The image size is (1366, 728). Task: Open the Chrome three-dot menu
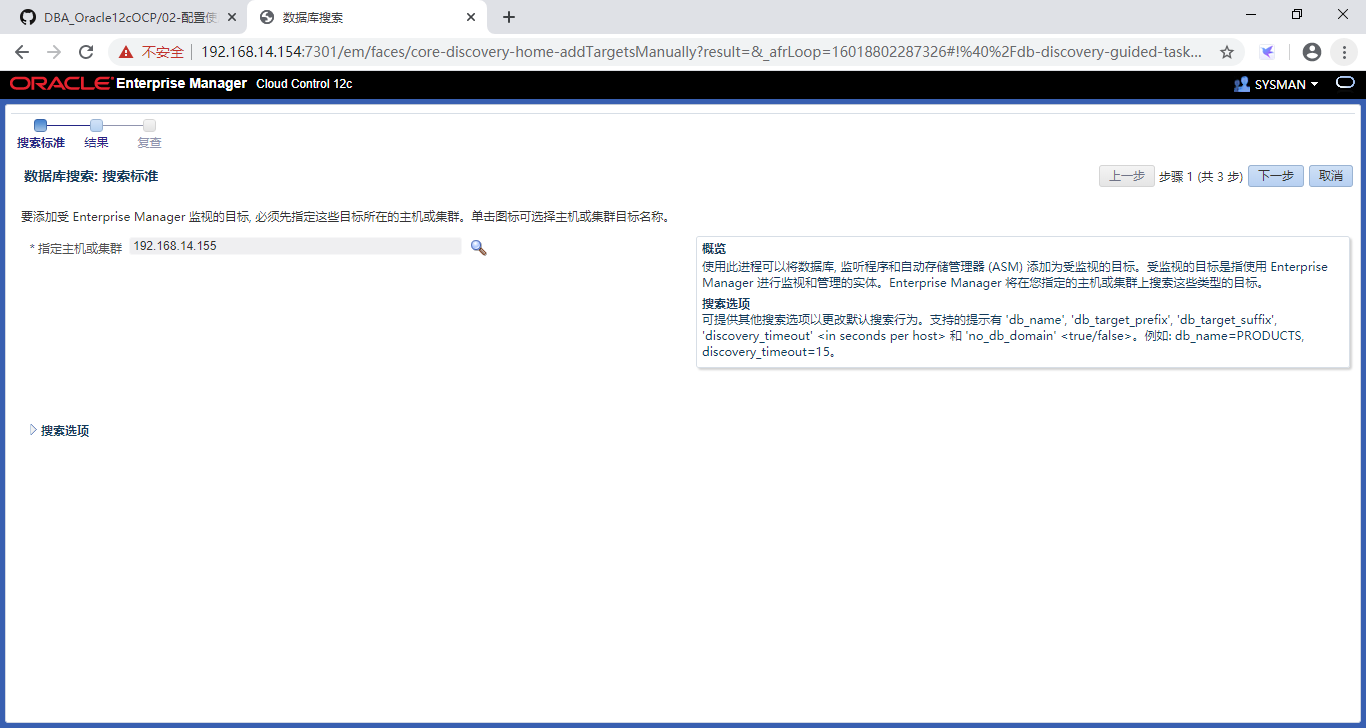point(1344,52)
